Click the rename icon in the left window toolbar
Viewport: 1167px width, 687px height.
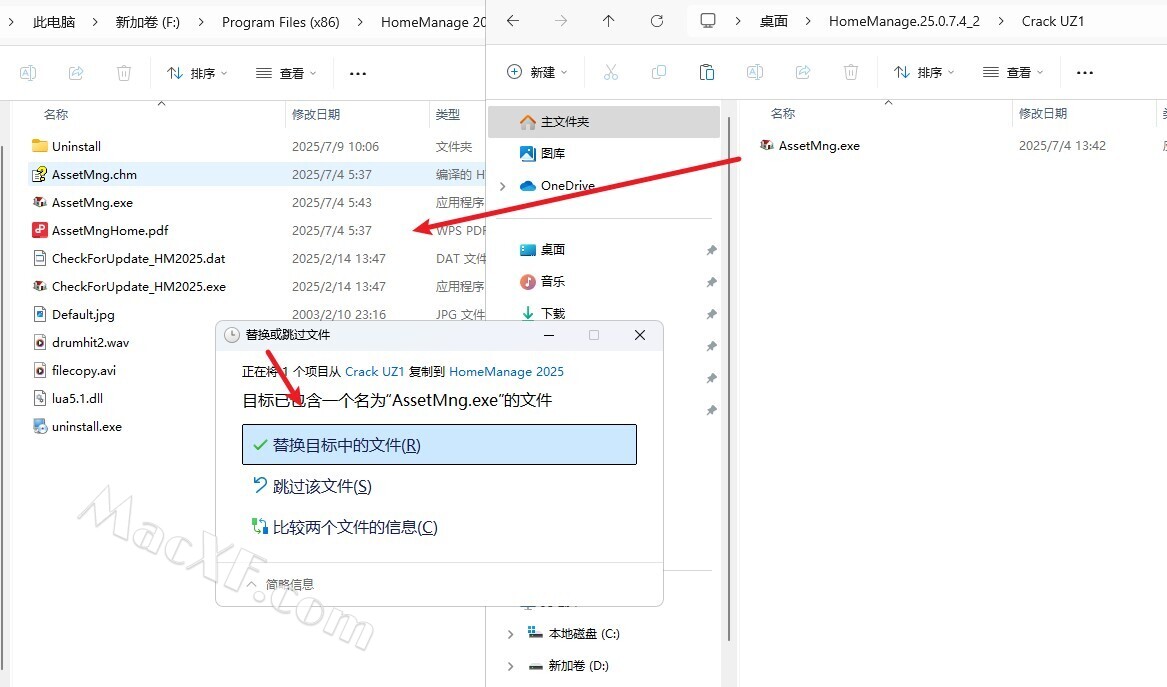click(28, 73)
